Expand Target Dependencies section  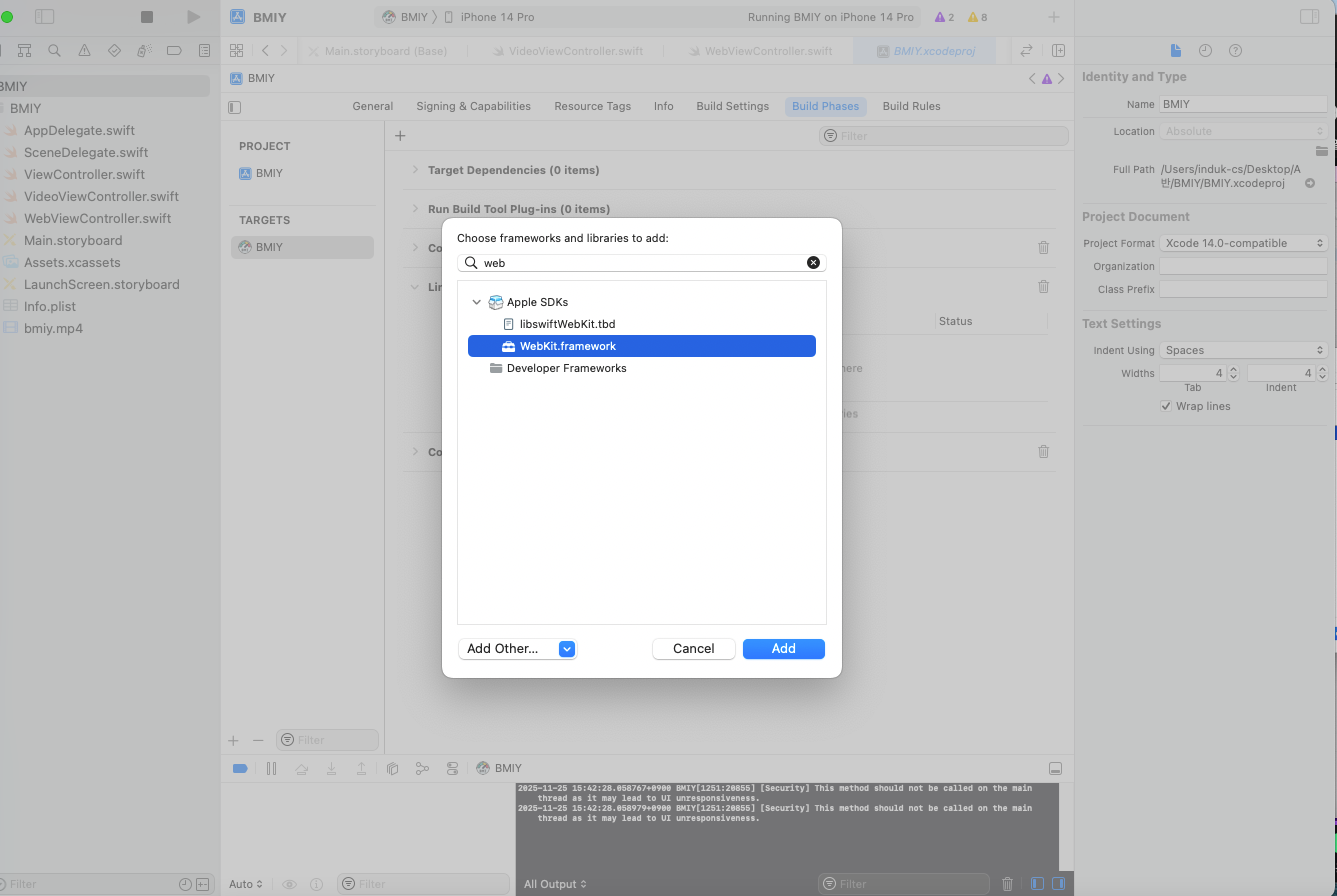415,170
